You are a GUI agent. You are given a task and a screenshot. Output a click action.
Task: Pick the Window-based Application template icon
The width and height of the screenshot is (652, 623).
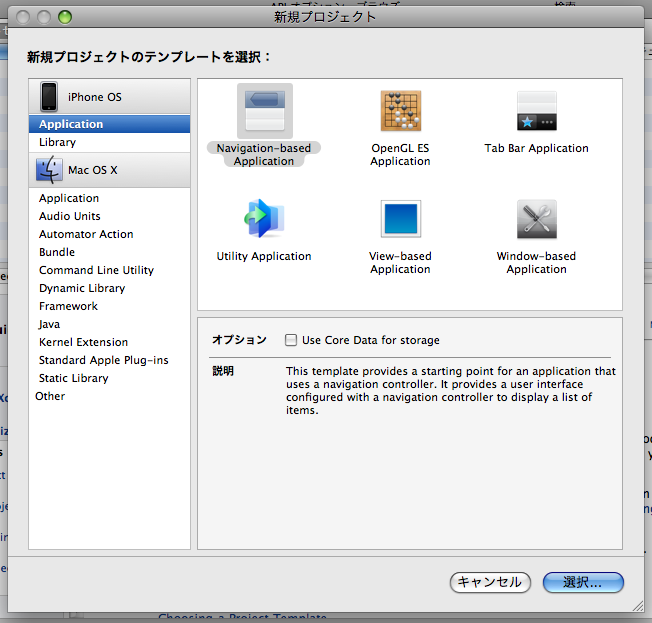[537, 219]
